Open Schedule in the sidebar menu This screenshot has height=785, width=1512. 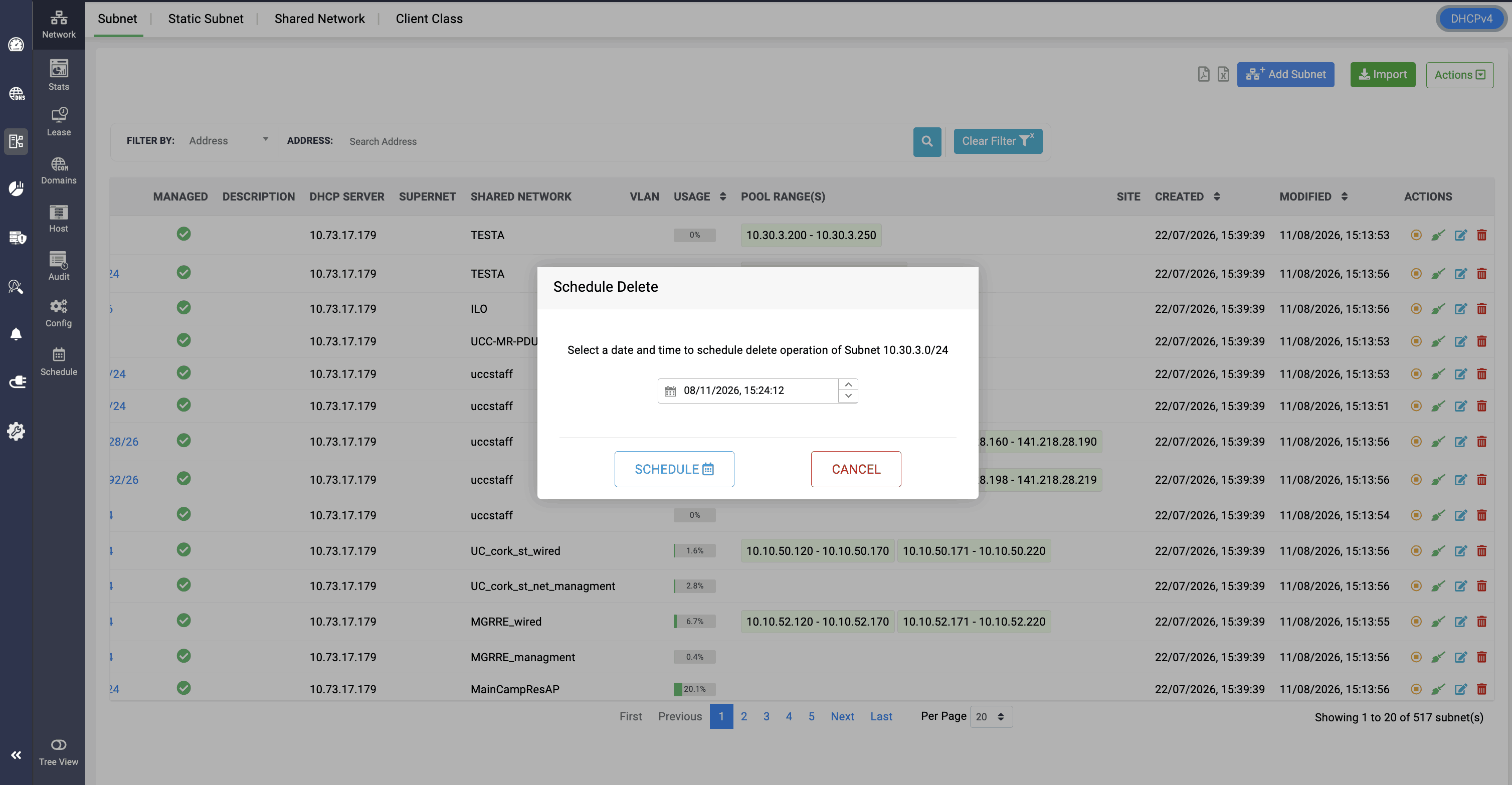[x=59, y=361]
